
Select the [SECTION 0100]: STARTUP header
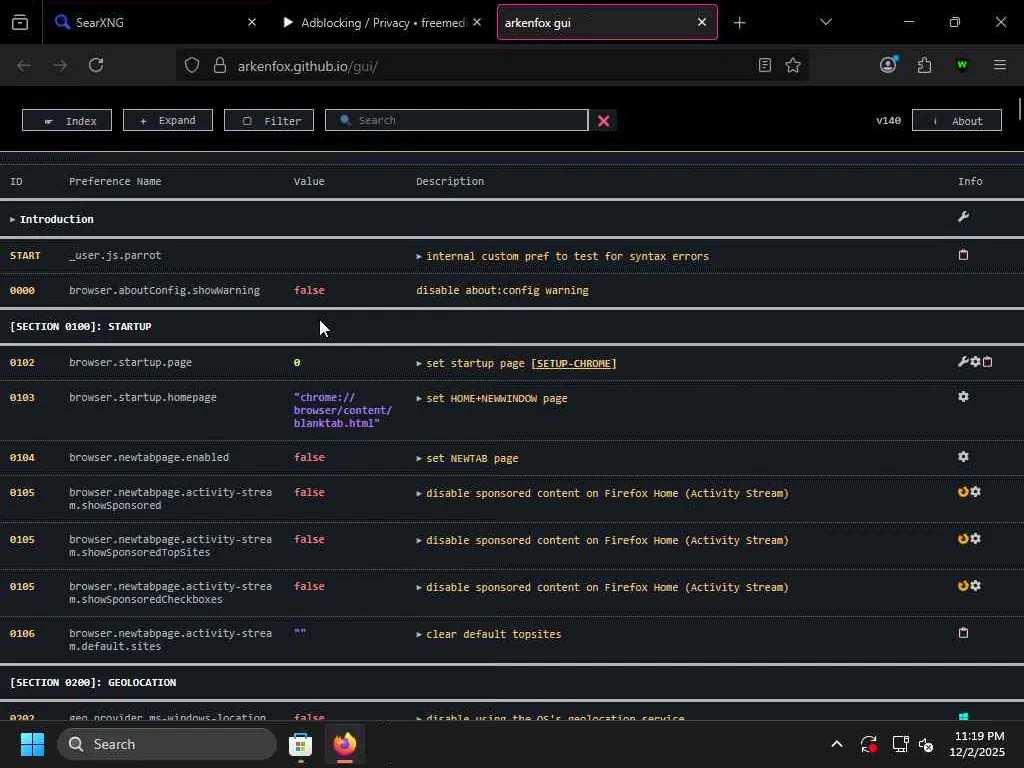coord(81,326)
